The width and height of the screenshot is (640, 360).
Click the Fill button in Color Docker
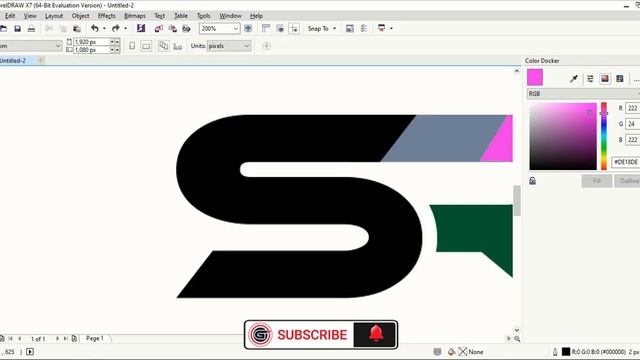(x=596, y=181)
